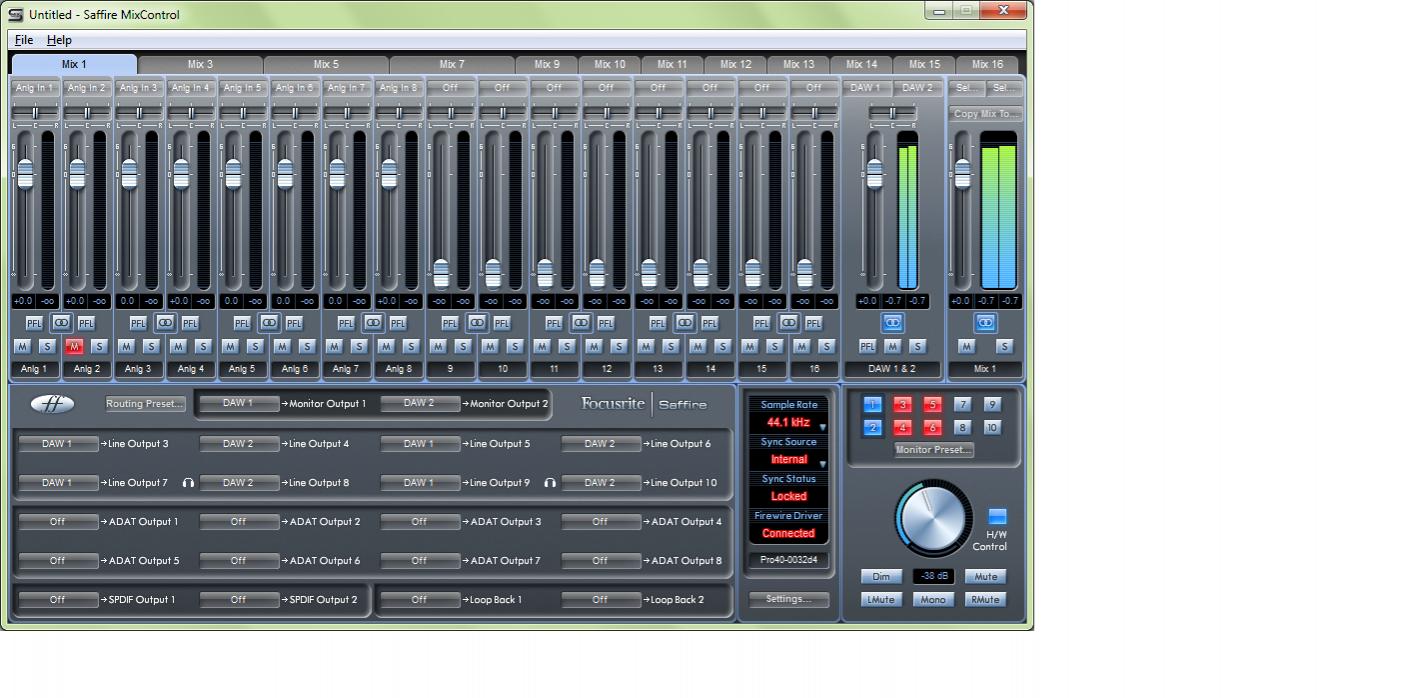Solo the Anlg 1 channel
Screen dimensions: 1425x698
click(x=47, y=346)
